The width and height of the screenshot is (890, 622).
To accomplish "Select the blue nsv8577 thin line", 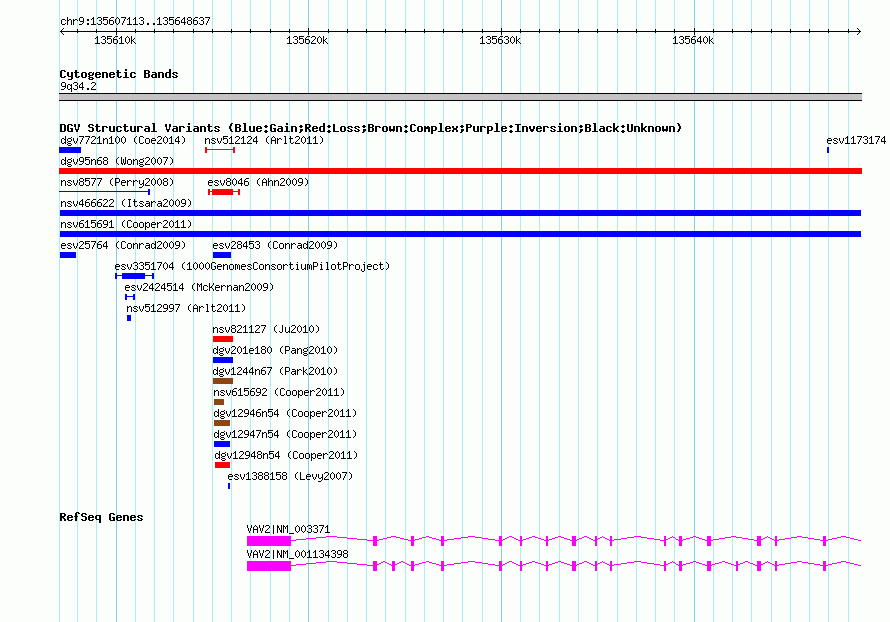I will point(104,192).
